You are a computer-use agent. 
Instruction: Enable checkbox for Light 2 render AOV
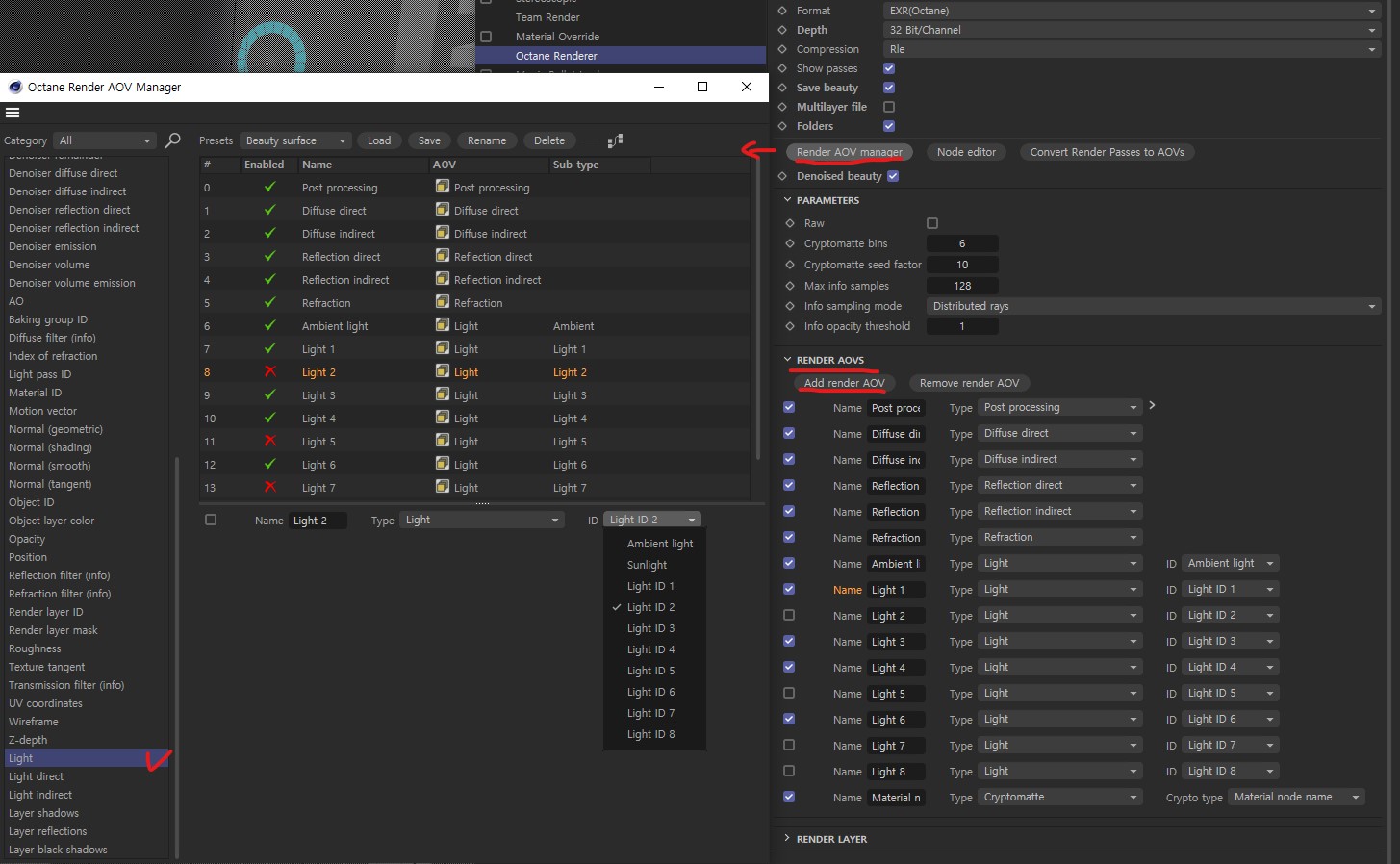point(789,615)
